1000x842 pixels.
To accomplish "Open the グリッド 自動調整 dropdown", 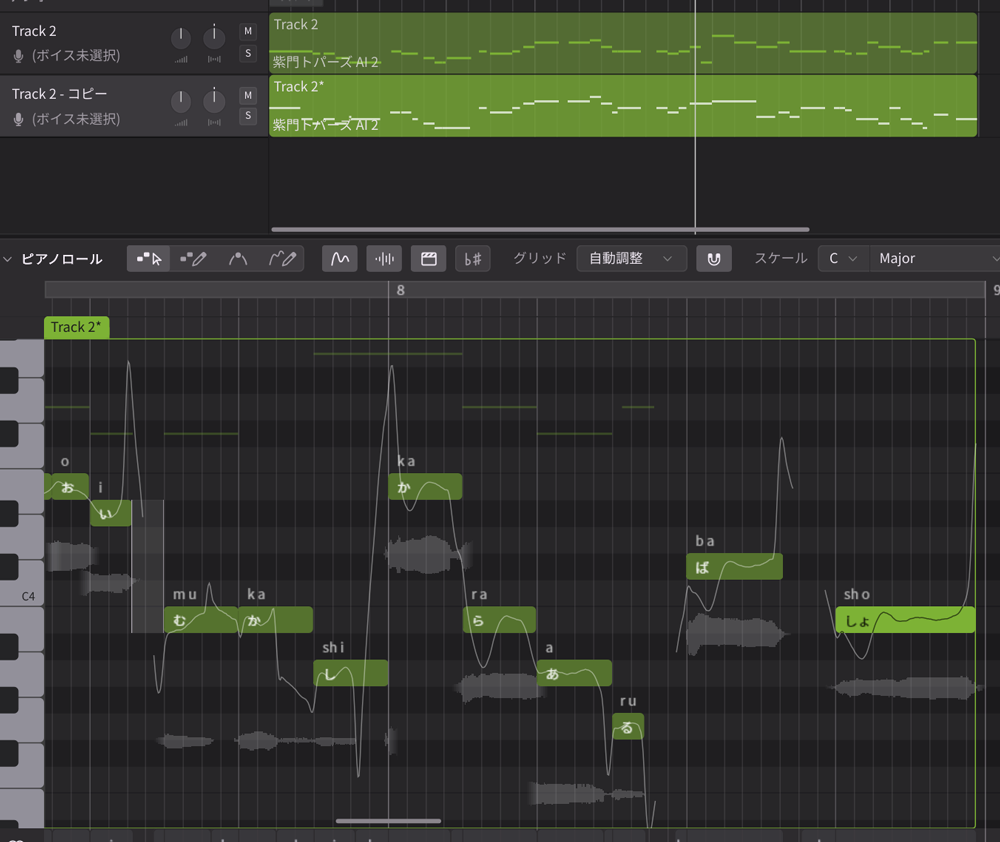I will click(631, 259).
